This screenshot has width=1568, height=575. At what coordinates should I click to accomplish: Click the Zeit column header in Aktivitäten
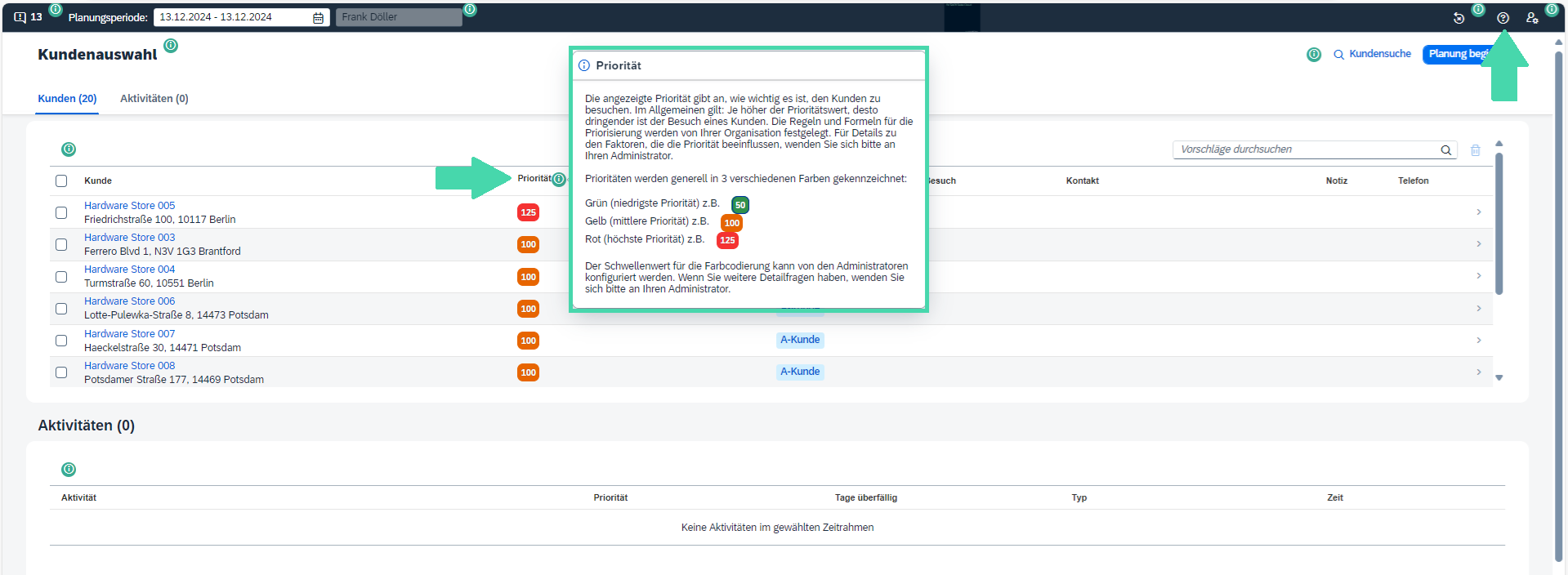point(1335,498)
